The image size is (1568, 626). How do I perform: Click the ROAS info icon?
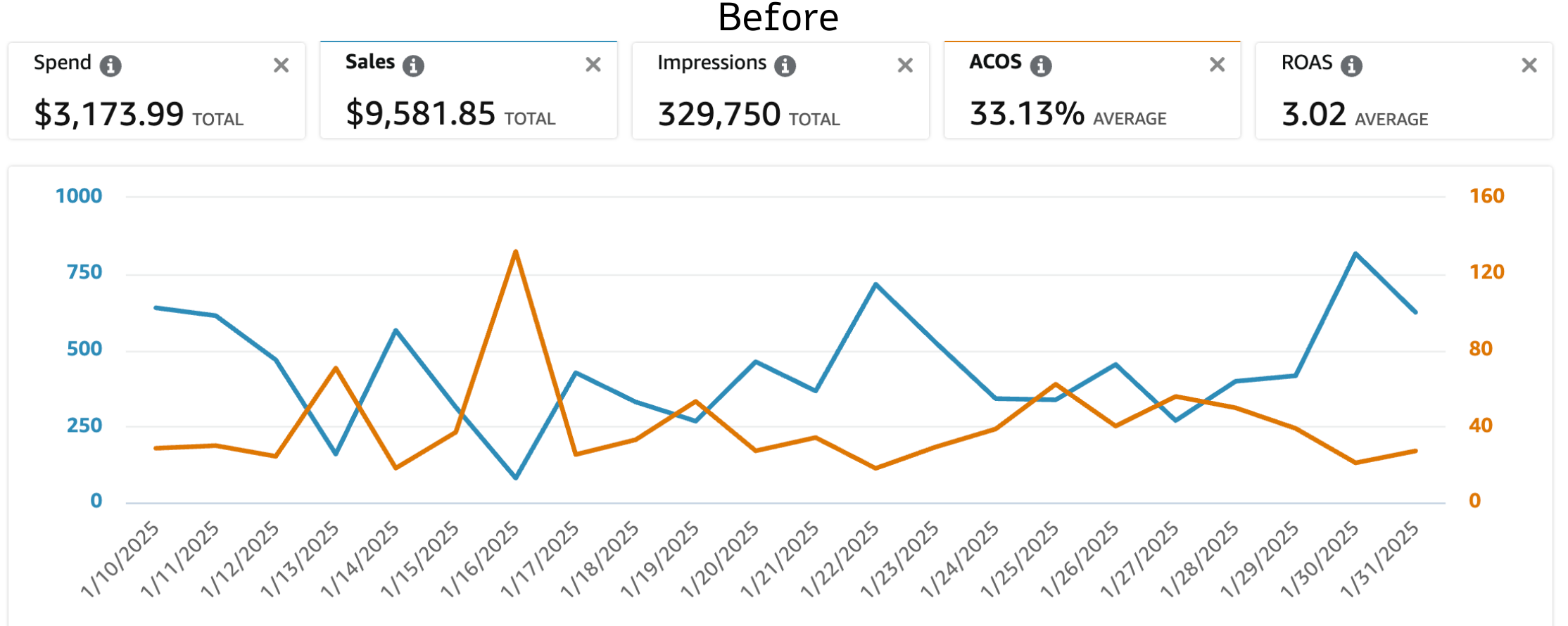click(1351, 65)
